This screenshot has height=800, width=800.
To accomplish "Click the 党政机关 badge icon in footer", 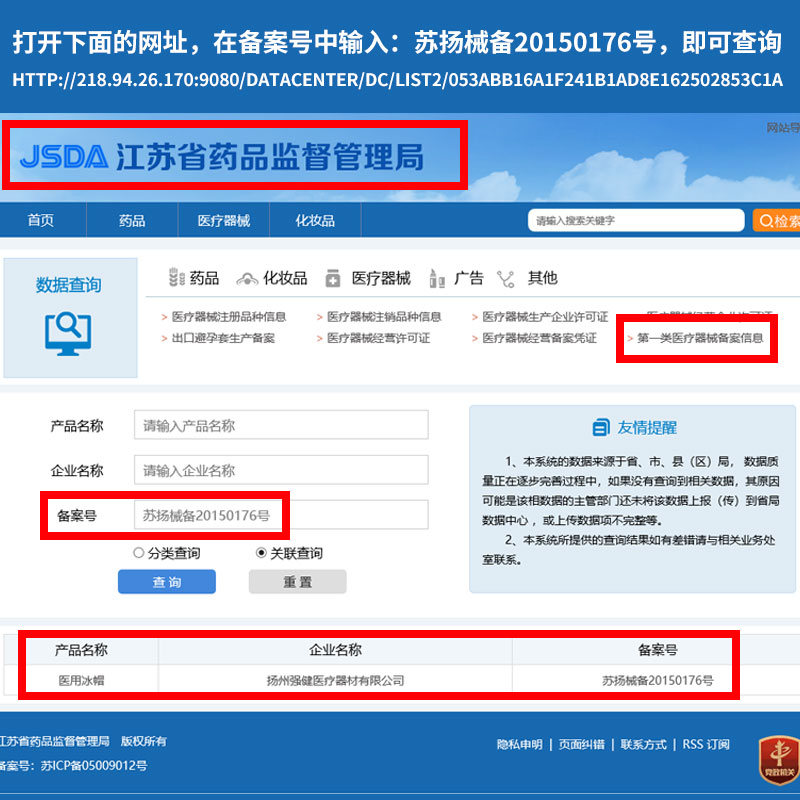I will pos(779,759).
